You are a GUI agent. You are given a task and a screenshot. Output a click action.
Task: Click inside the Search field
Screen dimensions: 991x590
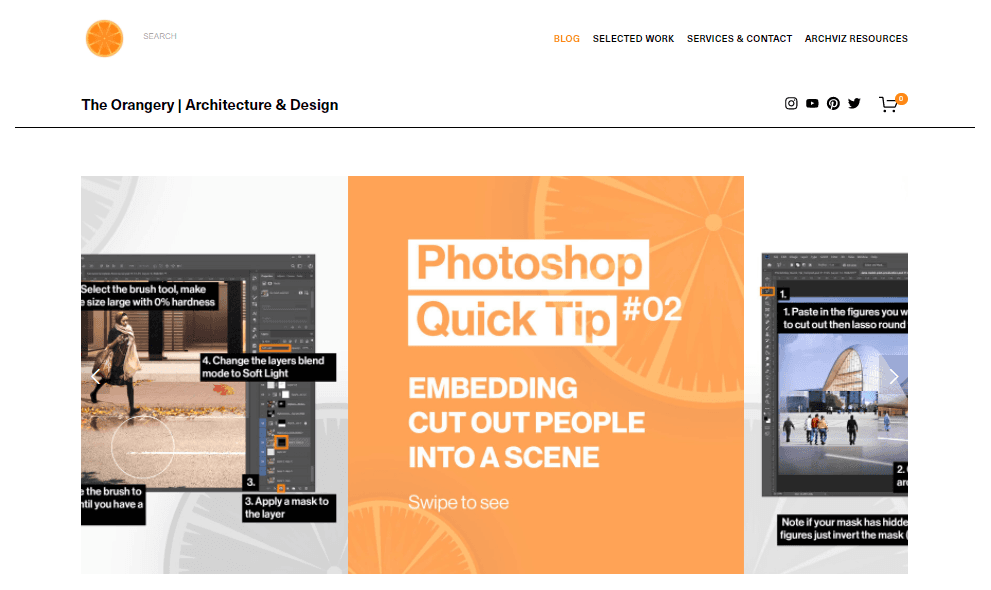160,36
